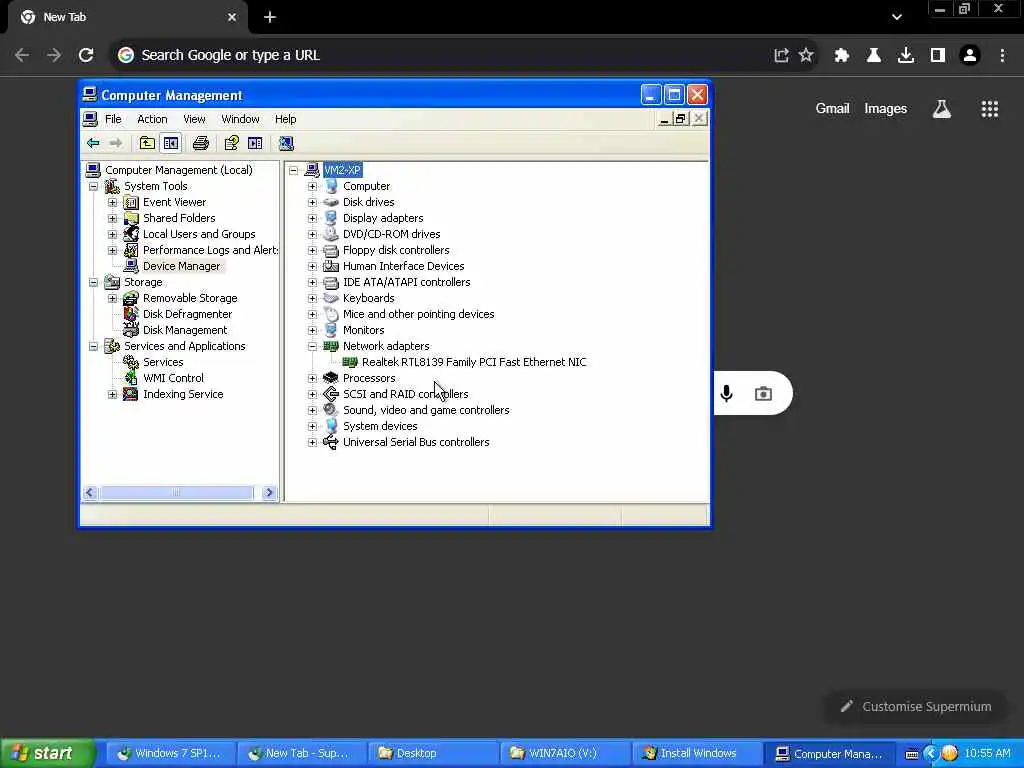Click the Scan for hardware changes icon
This screenshot has height=768, width=1024.
(286, 143)
